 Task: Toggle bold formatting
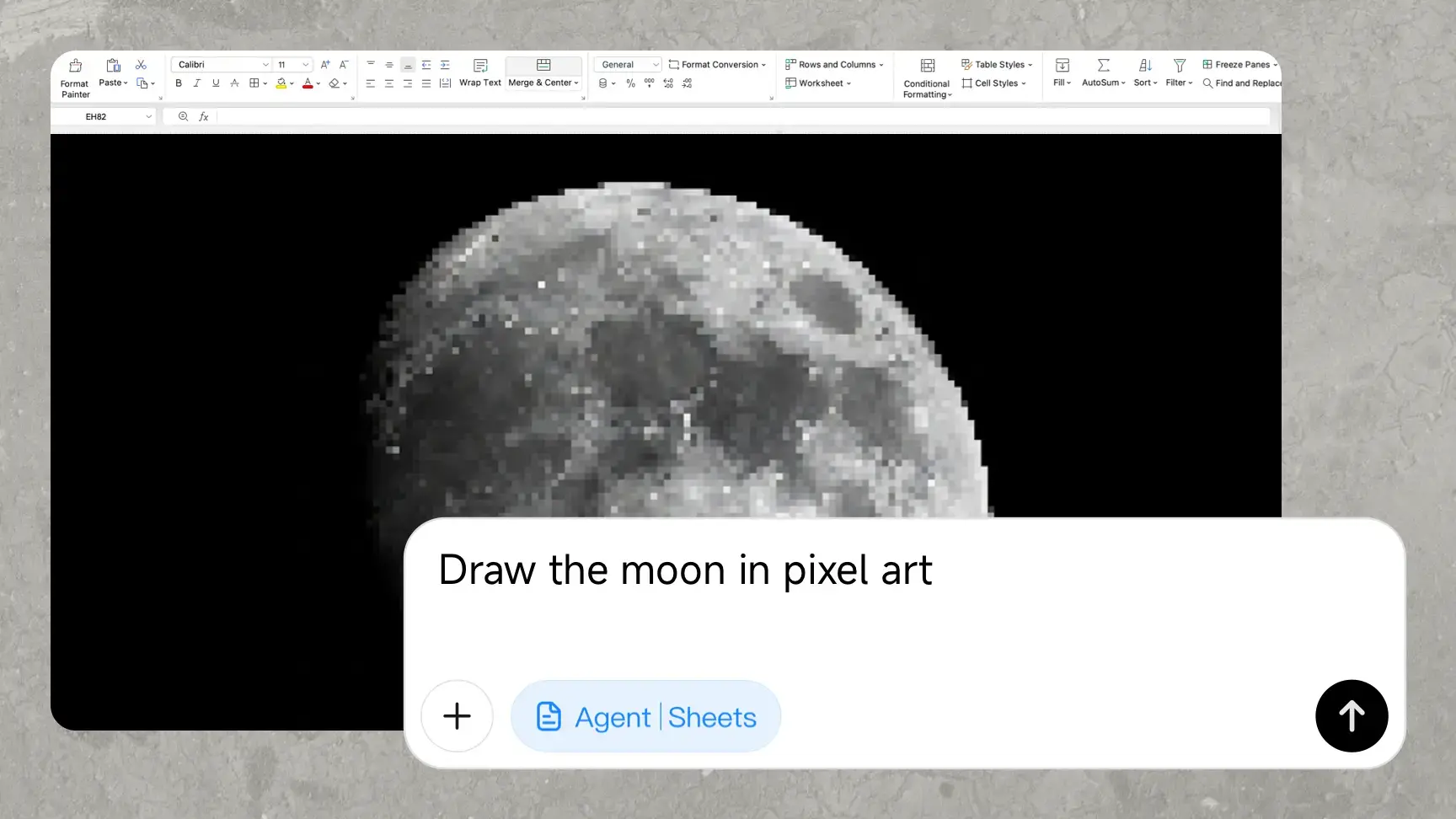tap(178, 83)
